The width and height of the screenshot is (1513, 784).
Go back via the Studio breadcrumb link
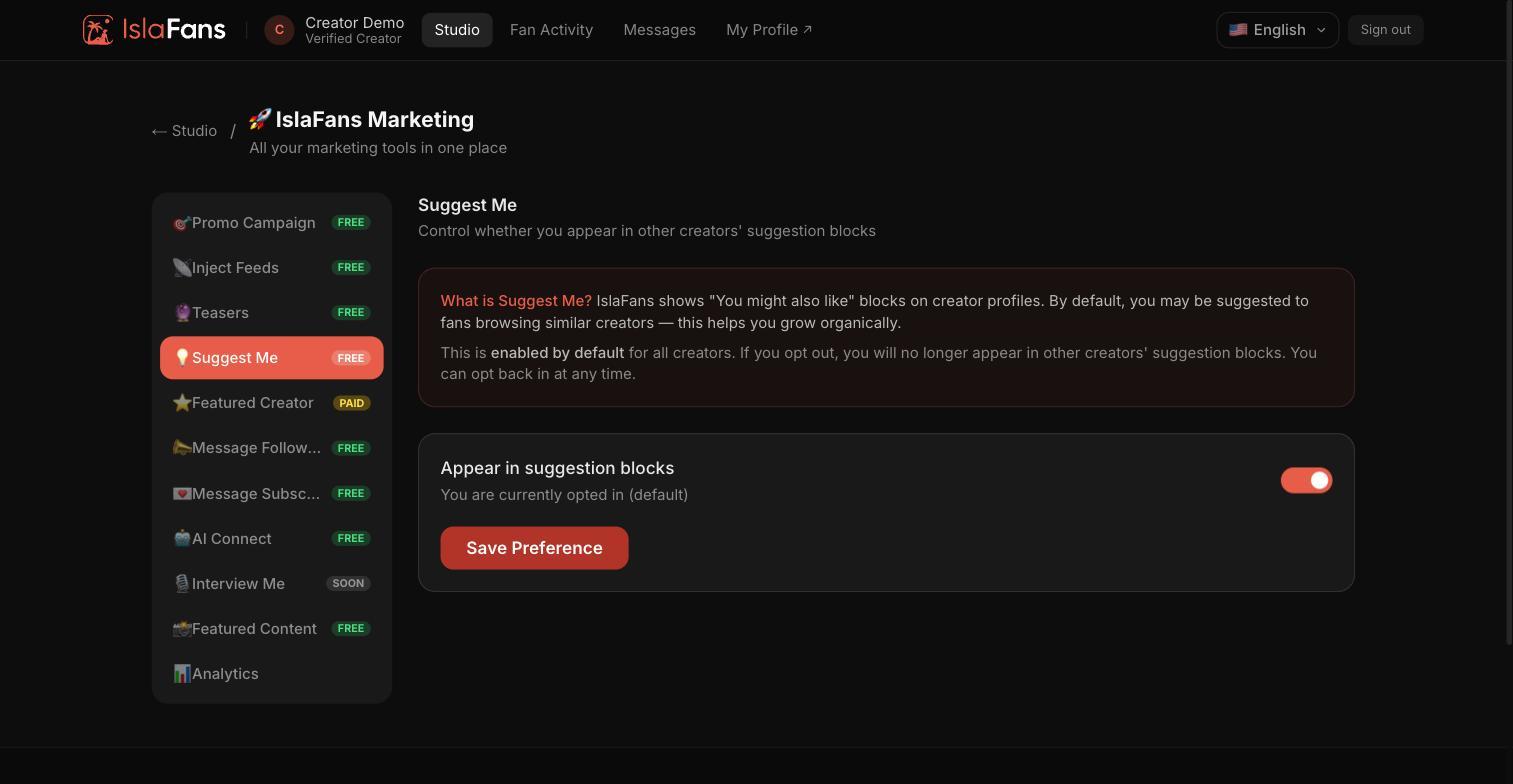tap(184, 131)
